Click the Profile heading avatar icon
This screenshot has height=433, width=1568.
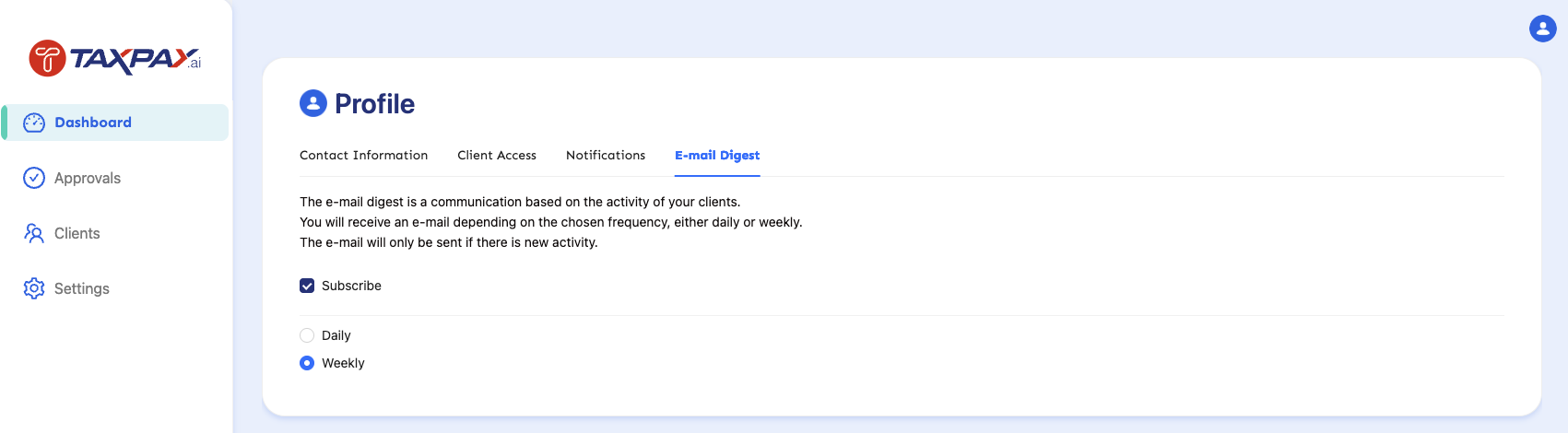coord(313,103)
